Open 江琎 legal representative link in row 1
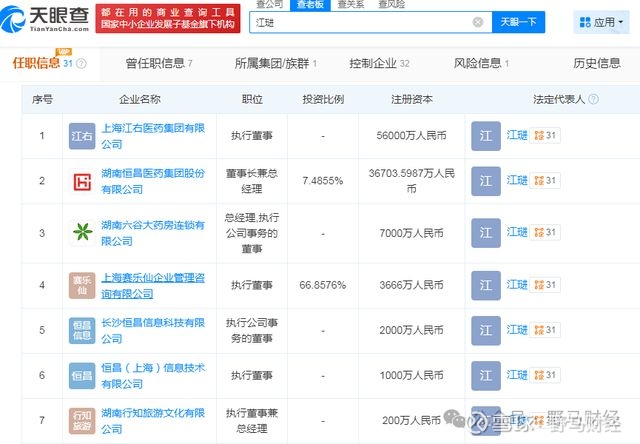Screen dimensions: 640x444 (x=517, y=135)
